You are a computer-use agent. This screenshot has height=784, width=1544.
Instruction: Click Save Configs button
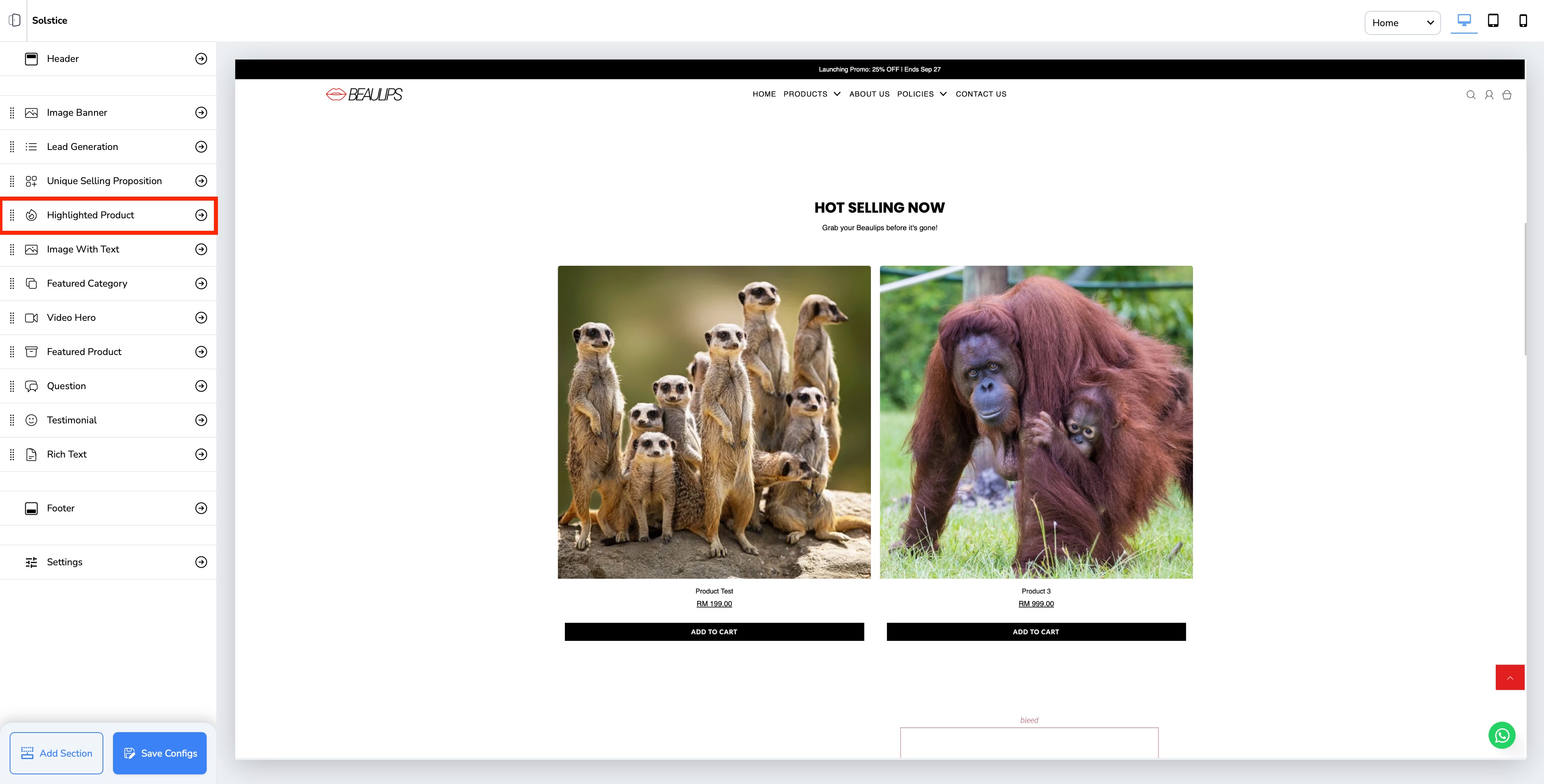(x=160, y=753)
